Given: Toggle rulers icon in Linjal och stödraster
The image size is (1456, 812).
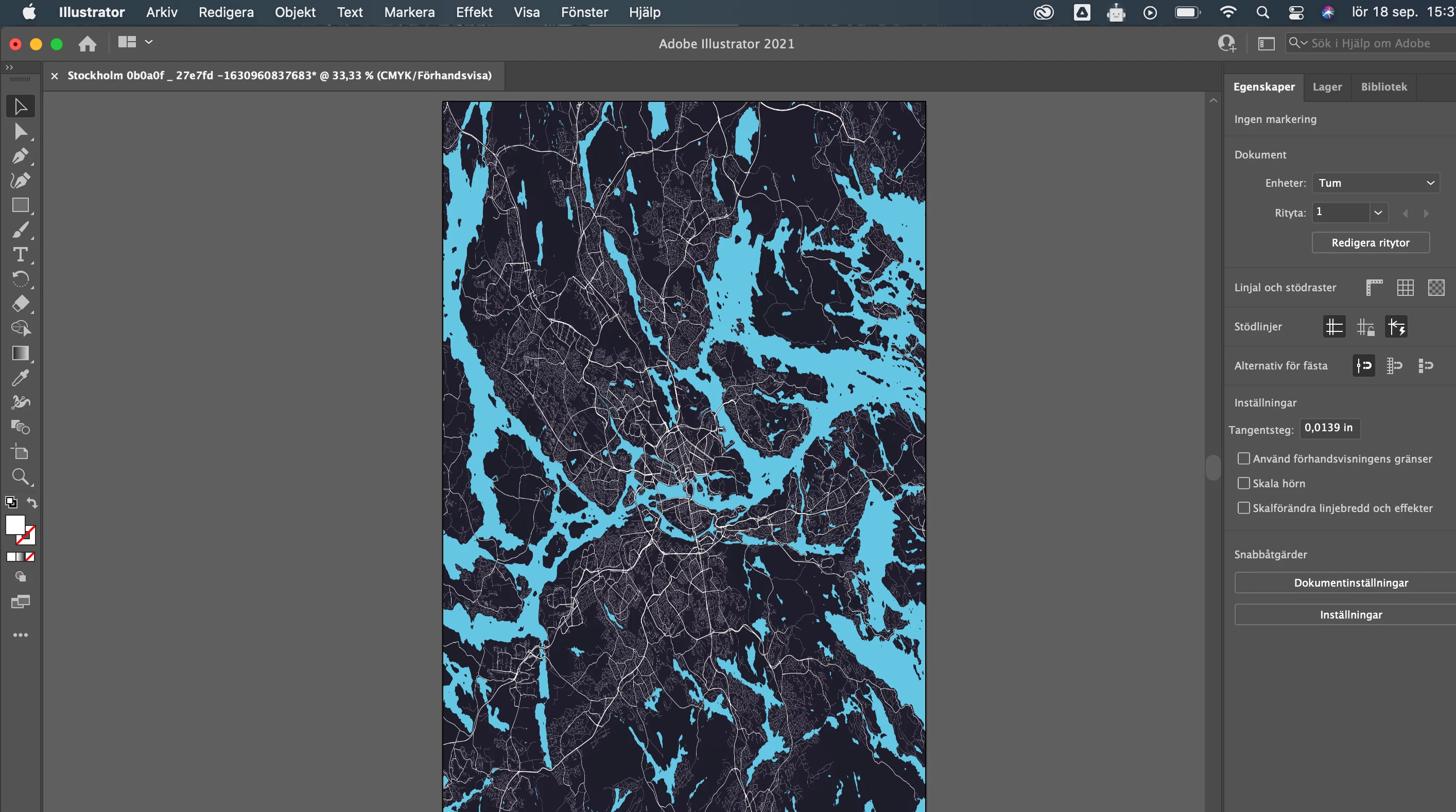Looking at the screenshot, I should (x=1374, y=287).
